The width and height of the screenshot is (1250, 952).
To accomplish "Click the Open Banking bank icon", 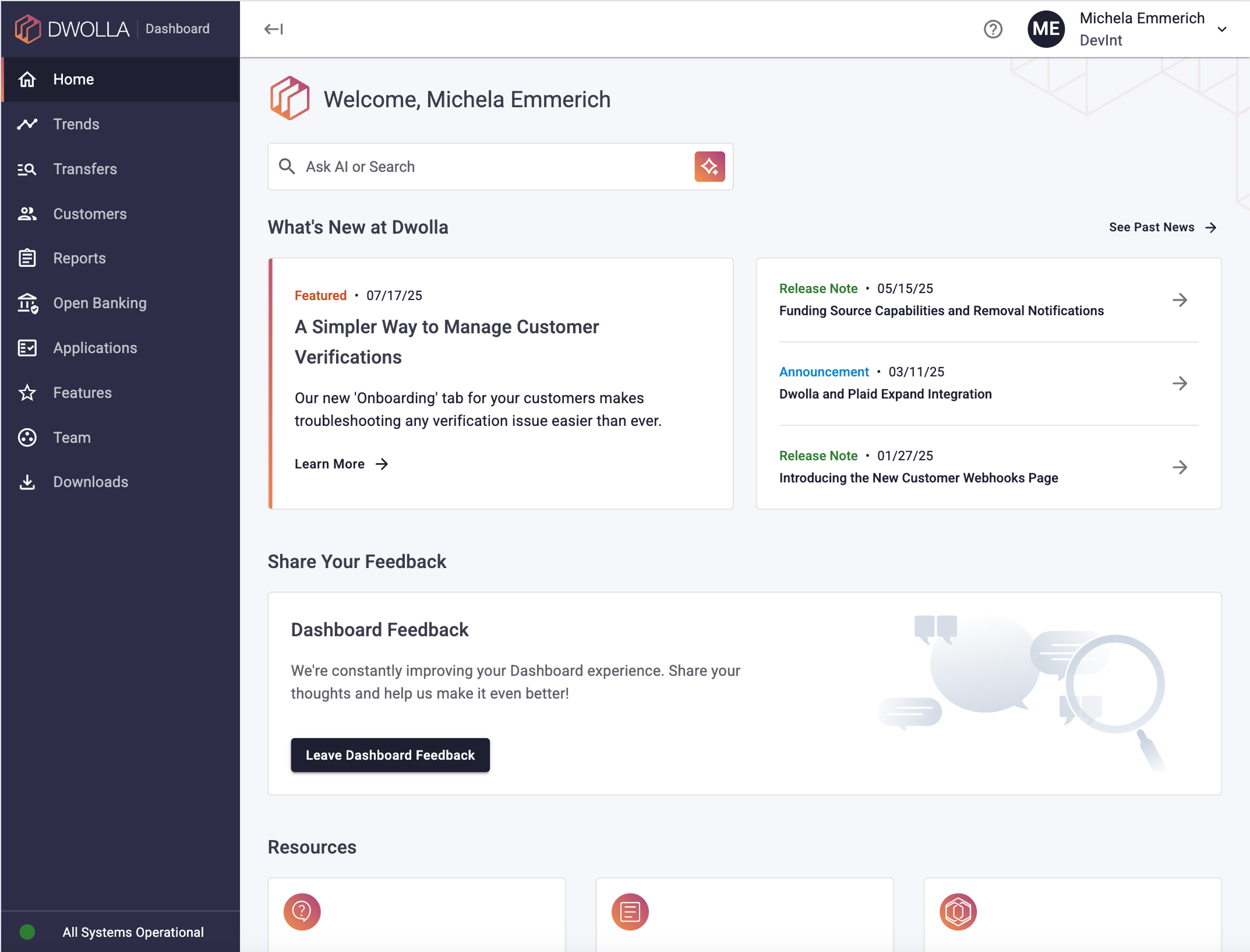I will point(27,303).
